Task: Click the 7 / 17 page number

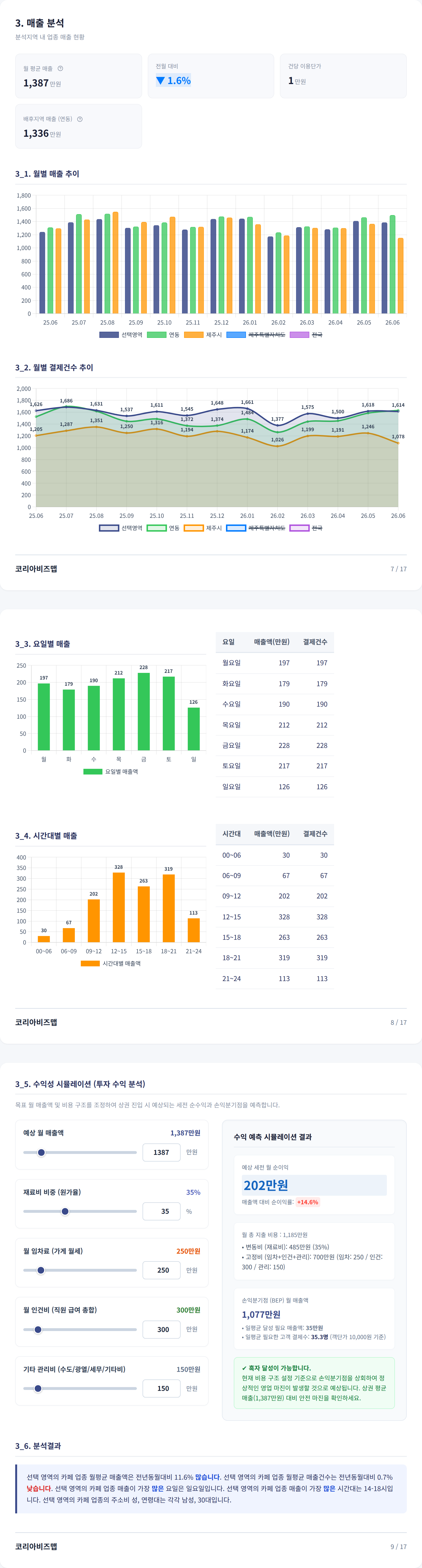Action: click(x=398, y=569)
